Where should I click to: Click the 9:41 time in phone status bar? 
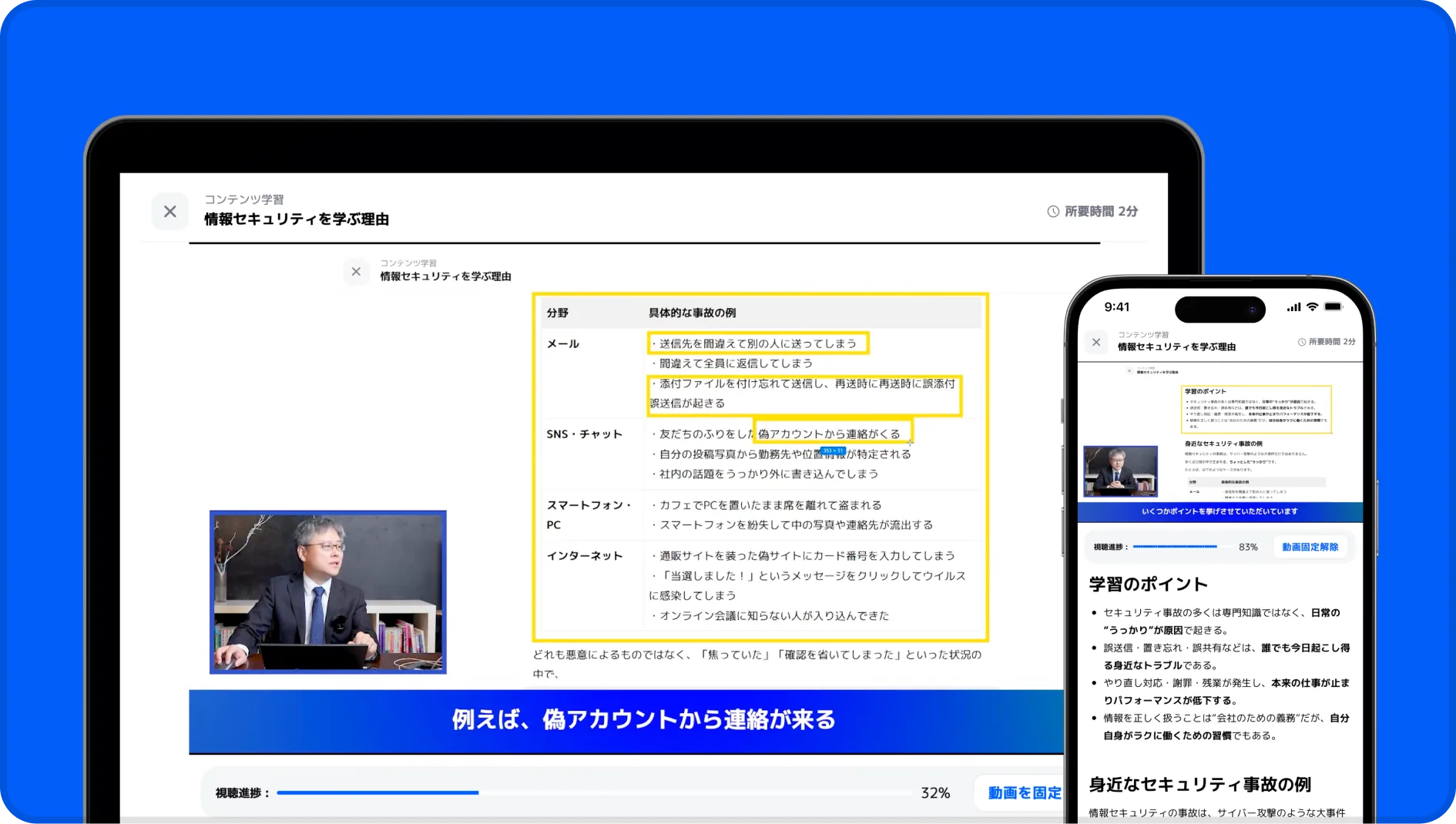point(1116,306)
